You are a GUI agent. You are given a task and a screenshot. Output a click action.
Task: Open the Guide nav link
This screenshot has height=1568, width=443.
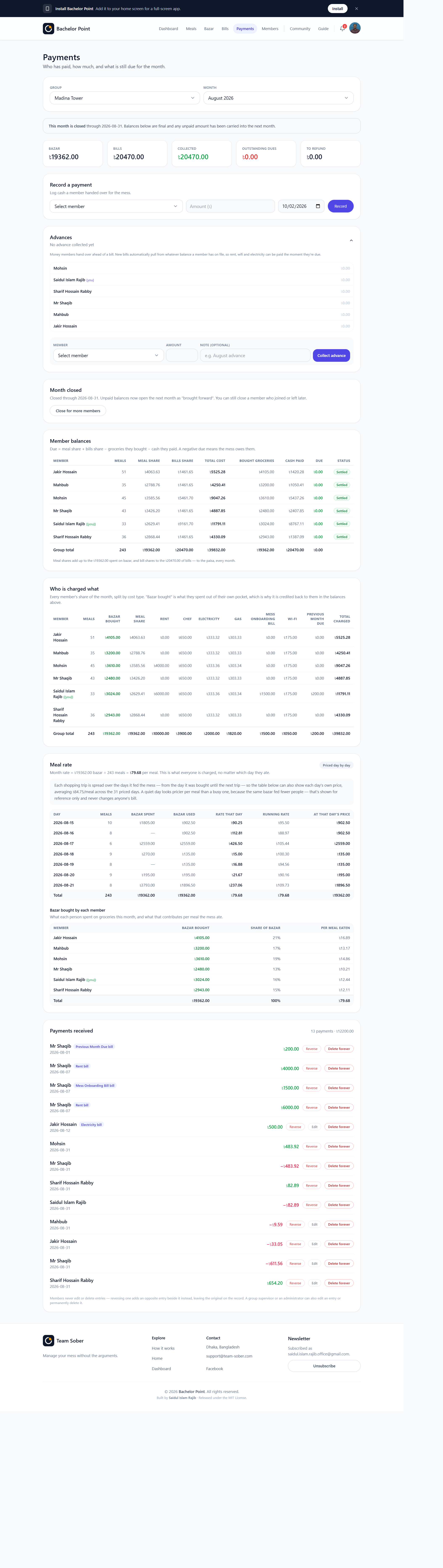pos(323,29)
